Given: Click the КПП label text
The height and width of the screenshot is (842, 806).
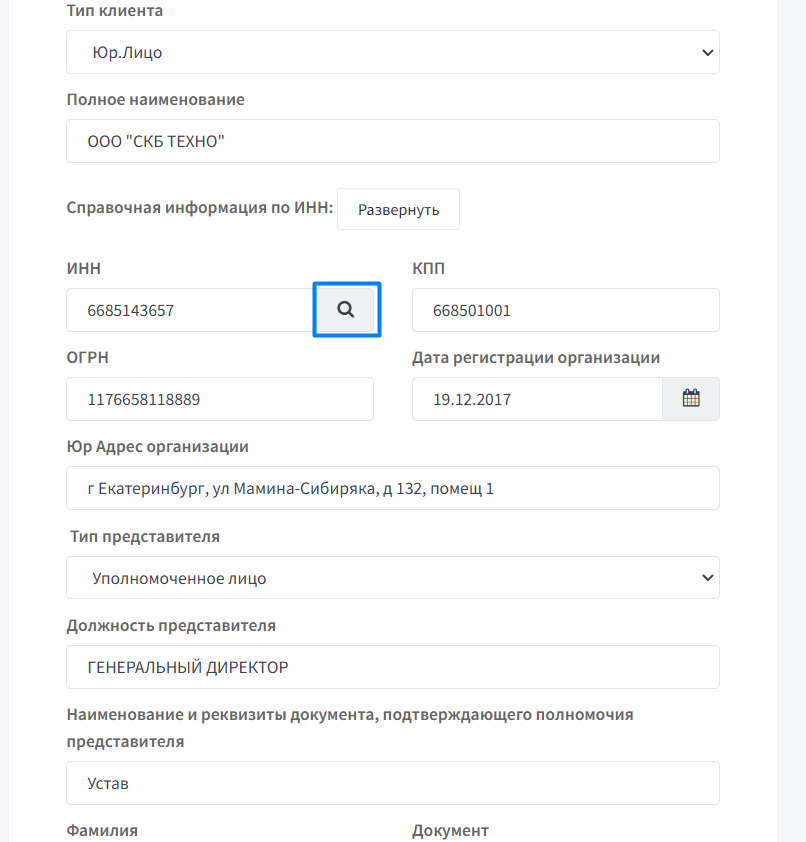Looking at the screenshot, I should [x=429, y=268].
